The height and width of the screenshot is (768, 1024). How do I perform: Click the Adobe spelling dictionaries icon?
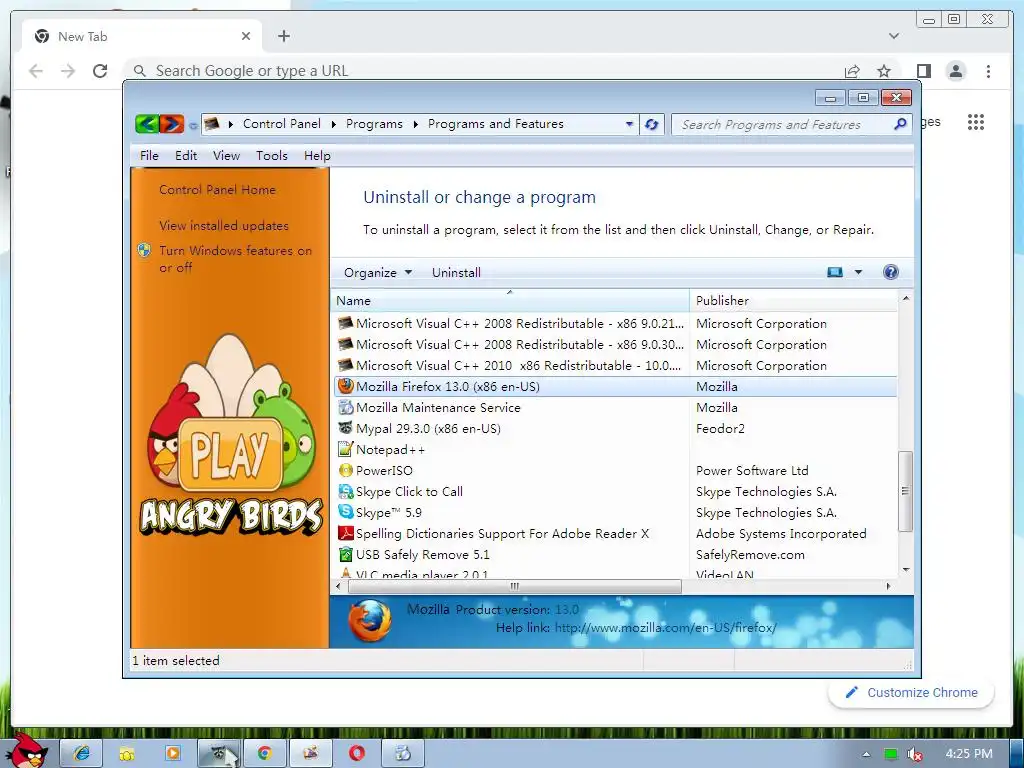click(x=345, y=534)
